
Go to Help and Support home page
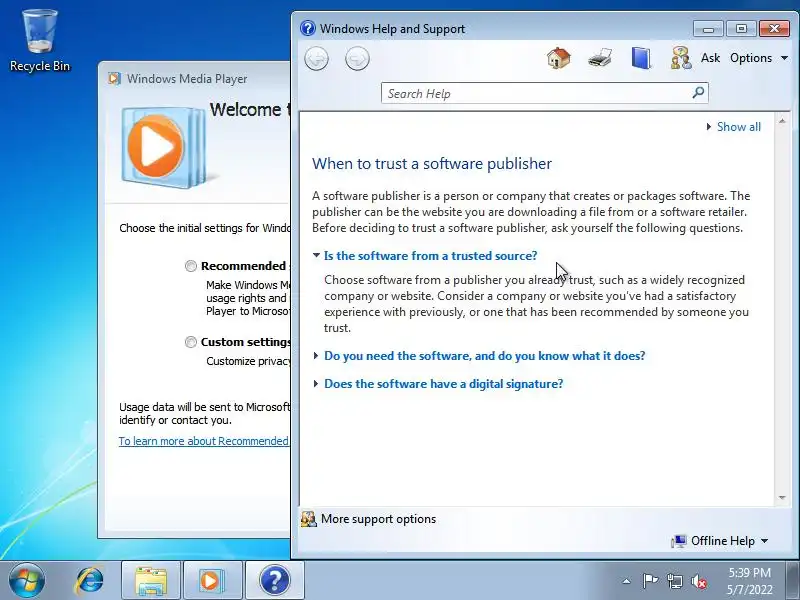point(559,58)
